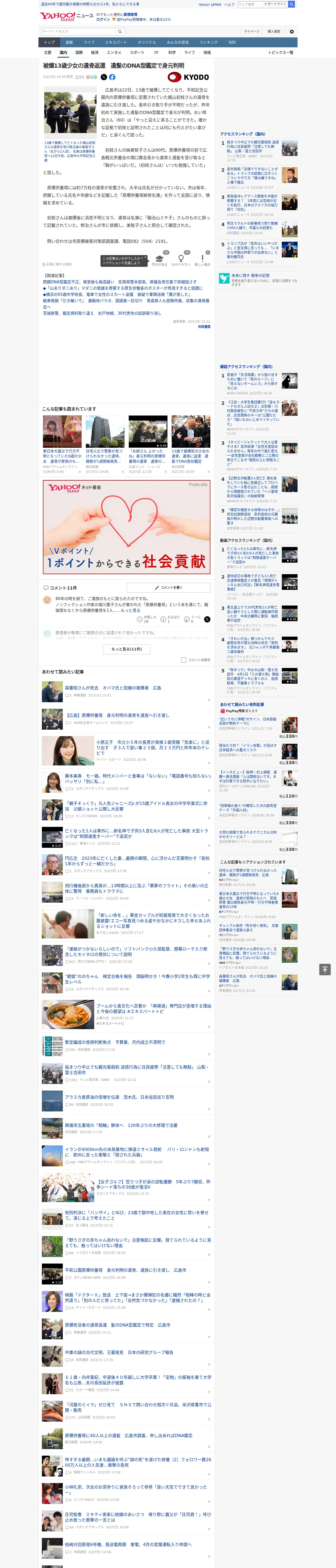Share the article on X
Image resolution: width=336 pixels, height=1568 pixels.
[104, 77]
